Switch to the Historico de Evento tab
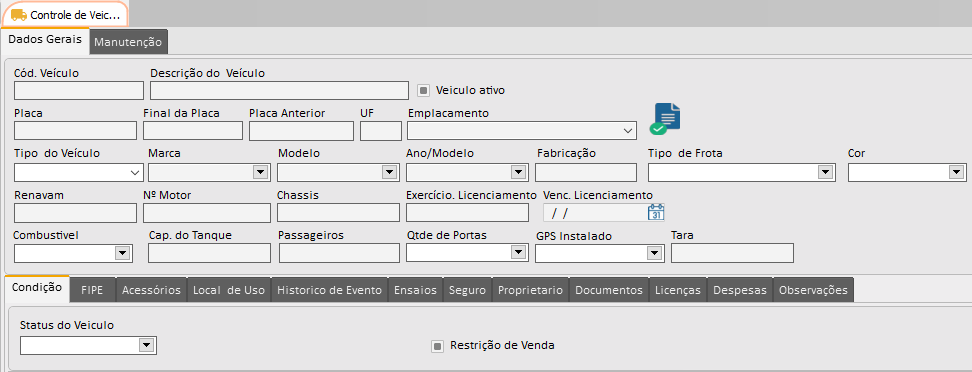972x372 pixels. [329, 290]
